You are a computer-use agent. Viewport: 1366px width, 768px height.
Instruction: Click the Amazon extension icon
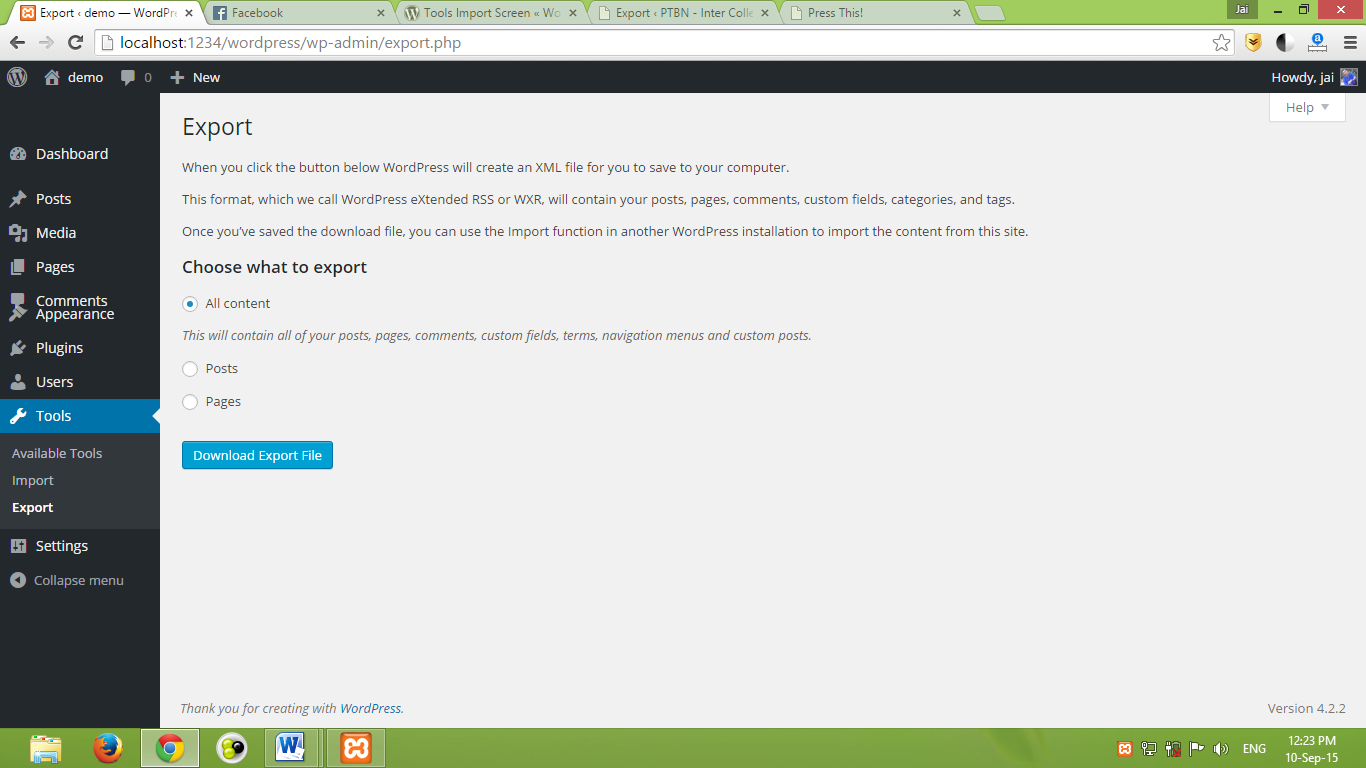coord(1317,42)
